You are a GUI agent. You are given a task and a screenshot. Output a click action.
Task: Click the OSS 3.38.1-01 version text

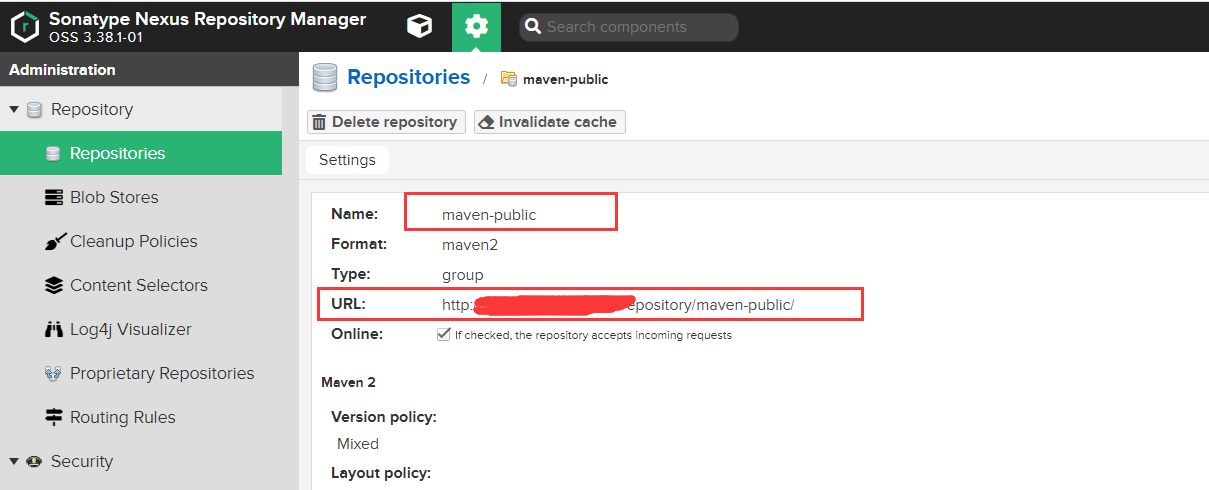click(x=96, y=38)
